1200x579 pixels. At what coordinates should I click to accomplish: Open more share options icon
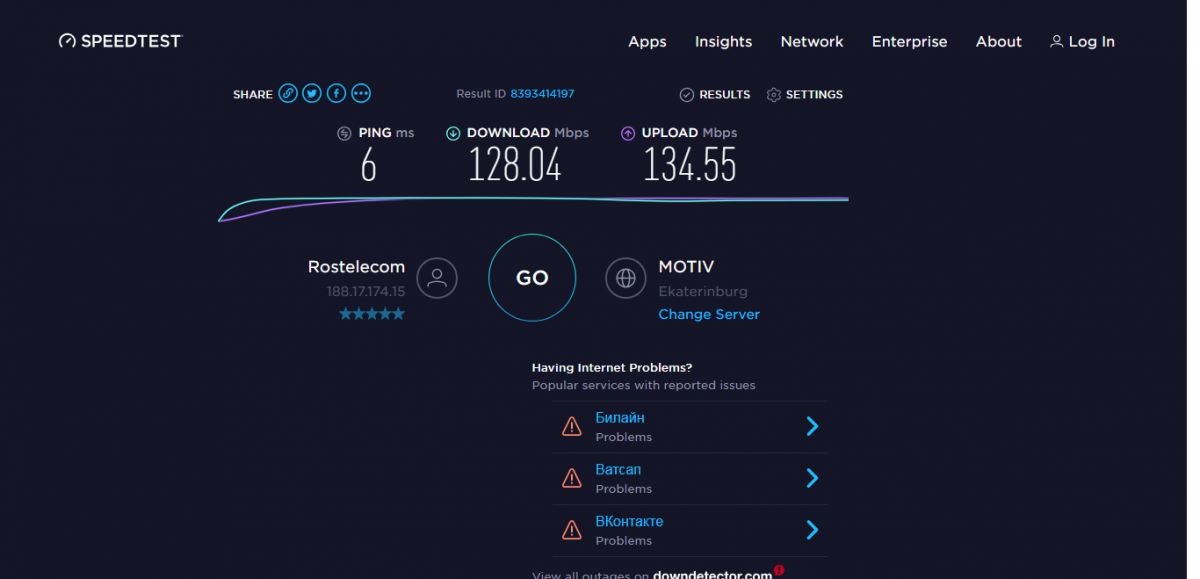(361, 93)
